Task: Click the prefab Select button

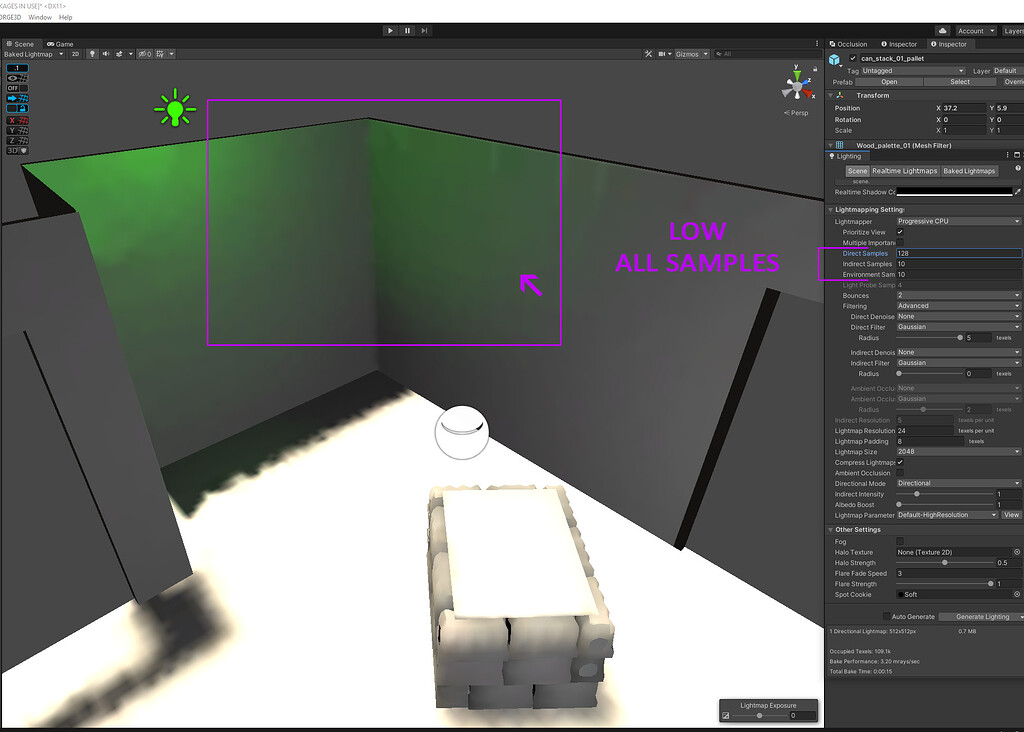Action: pos(960,82)
